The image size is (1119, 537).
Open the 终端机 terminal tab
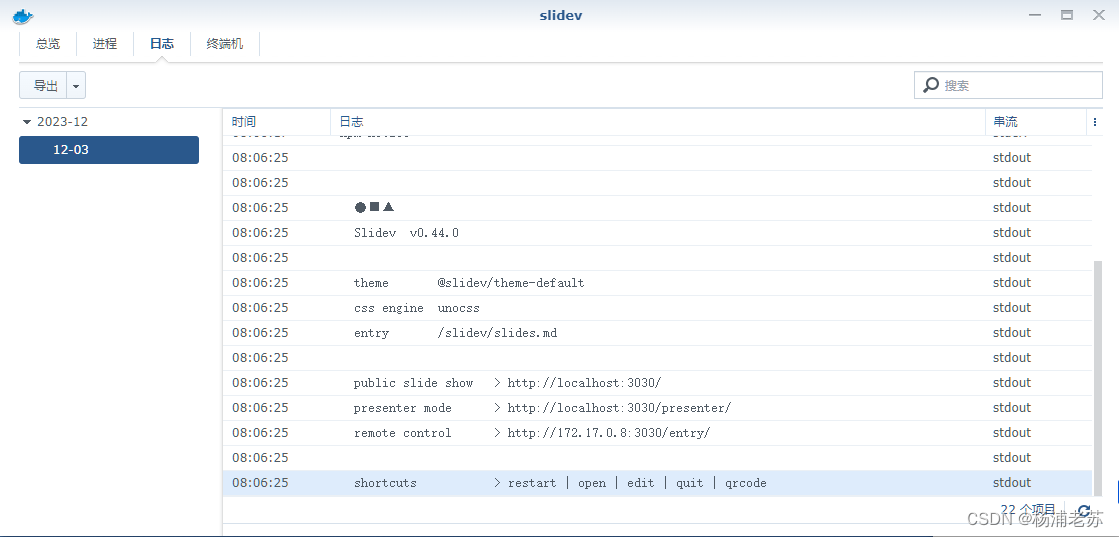tap(224, 44)
